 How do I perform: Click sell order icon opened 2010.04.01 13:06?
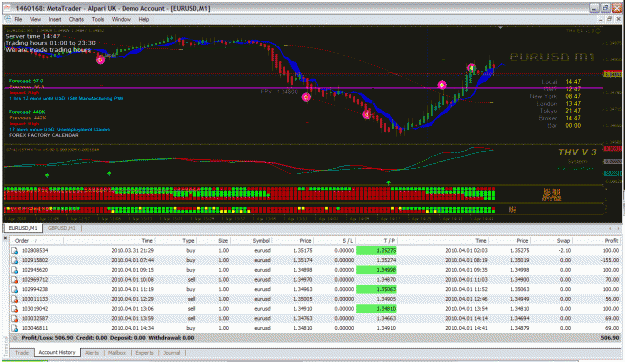point(14,309)
